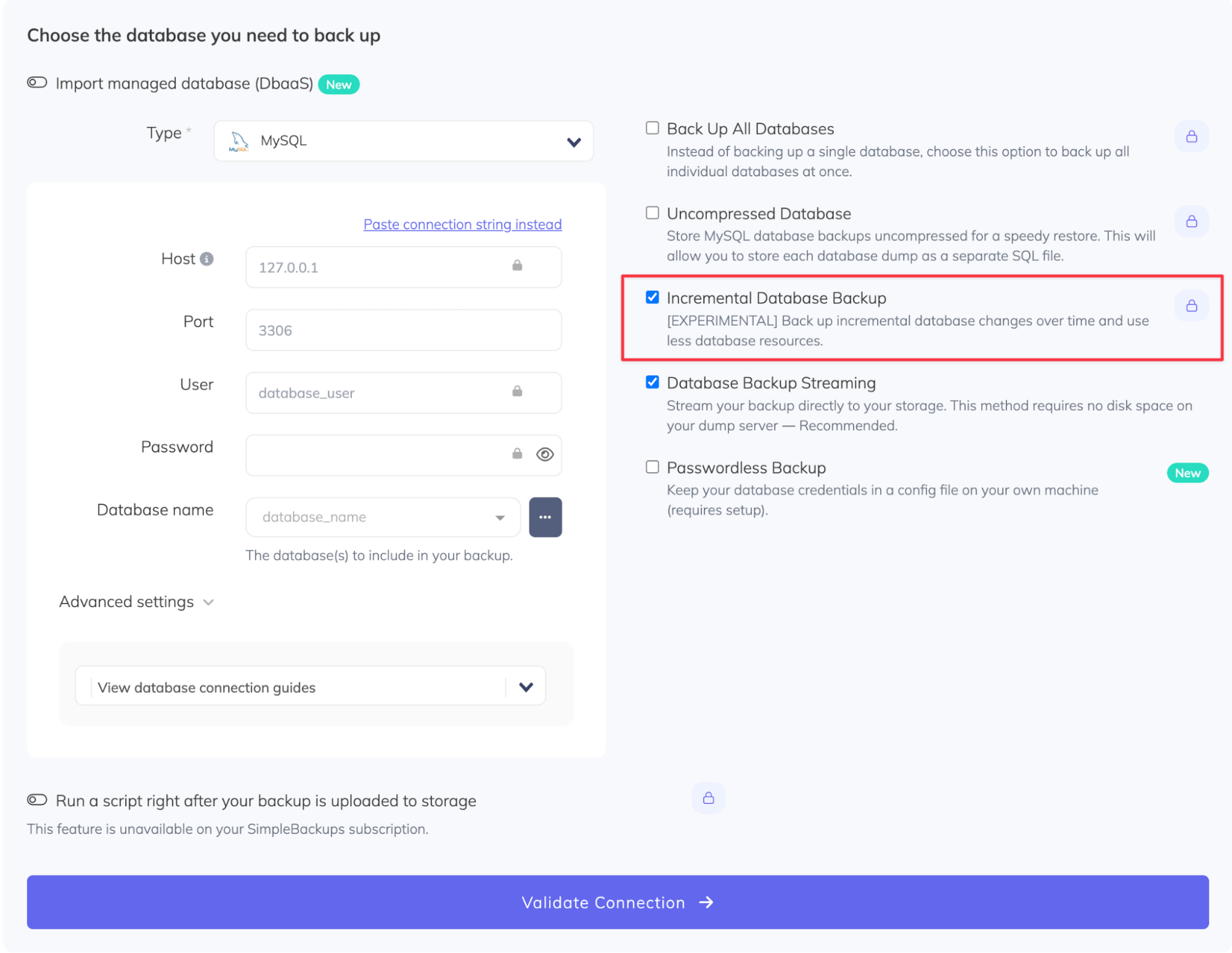Click the lock icon beside Back Up All Databases
Viewport: 1232px width, 953px height.
[x=1191, y=136]
